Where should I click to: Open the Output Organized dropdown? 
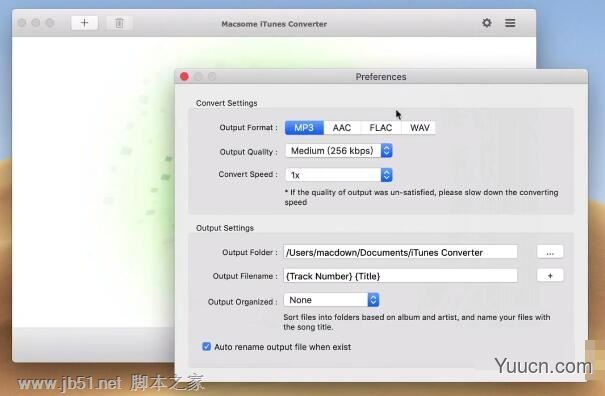point(331,300)
